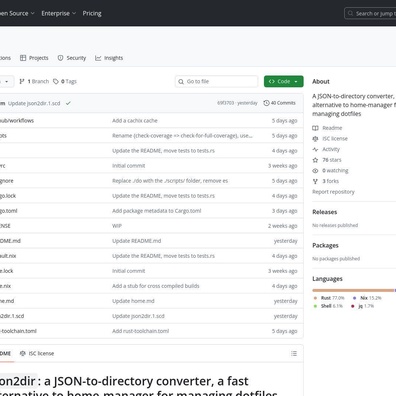View the 3 forks list
This screenshot has width=396, height=396.
[330, 181]
